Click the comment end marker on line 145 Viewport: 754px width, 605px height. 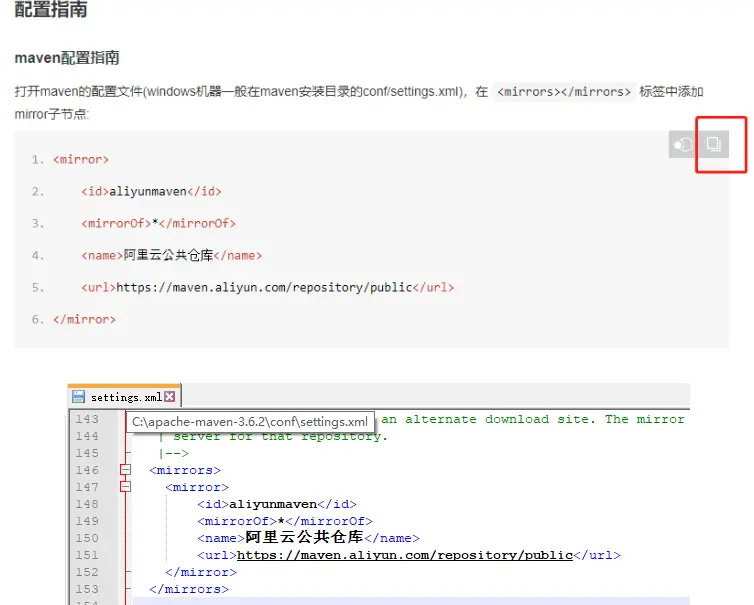pyautogui.click(x=174, y=453)
